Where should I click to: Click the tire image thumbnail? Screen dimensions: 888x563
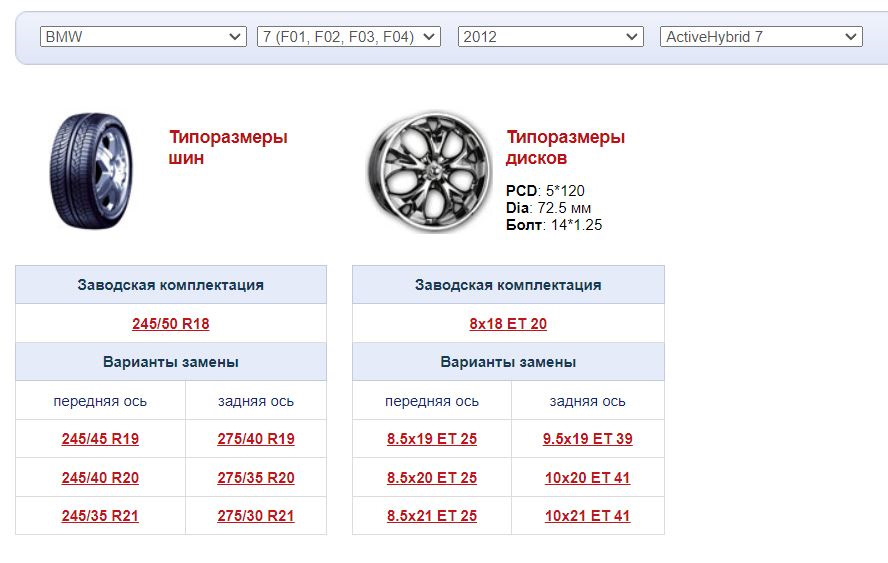92,170
